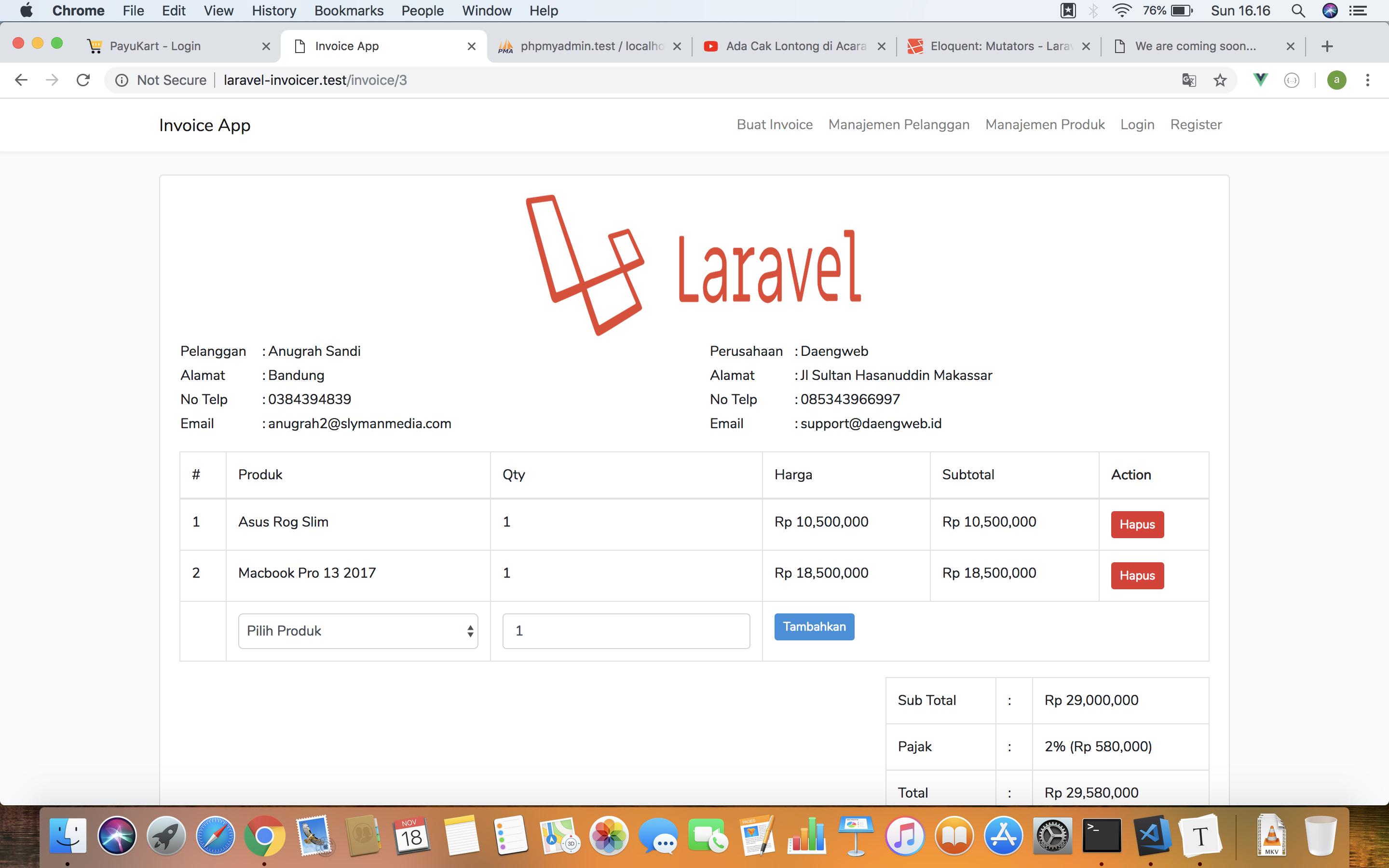Open the Wi-Fi status menu
Viewport: 1389px width, 868px height.
click(x=1121, y=11)
